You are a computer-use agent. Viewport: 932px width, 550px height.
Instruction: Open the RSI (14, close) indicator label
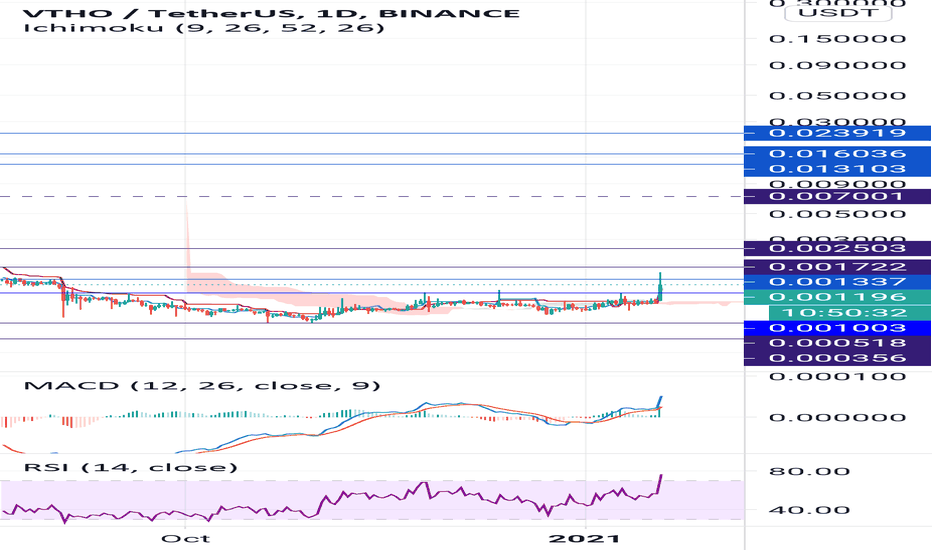[x=130, y=467]
